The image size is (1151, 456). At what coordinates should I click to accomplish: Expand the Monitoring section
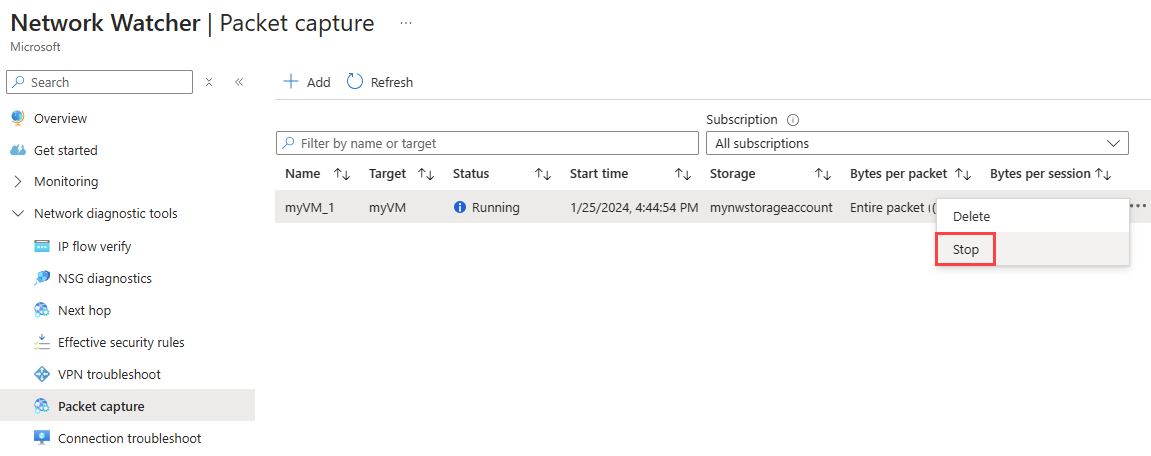coord(18,181)
